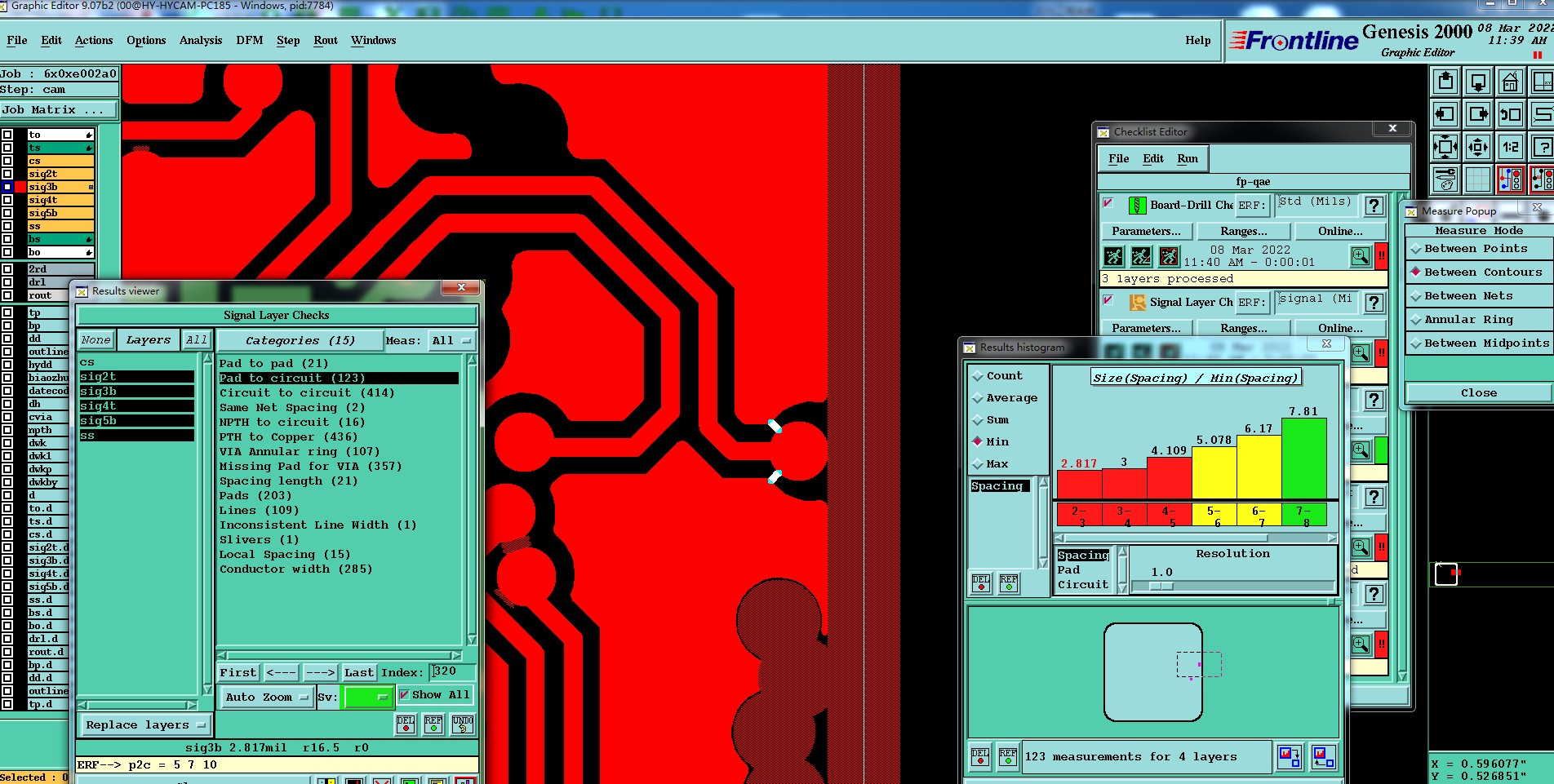Toggle Board-Drill Check checkbox in Checklist Editor
1554x784 pixels.
click(x=1108, y=203)
